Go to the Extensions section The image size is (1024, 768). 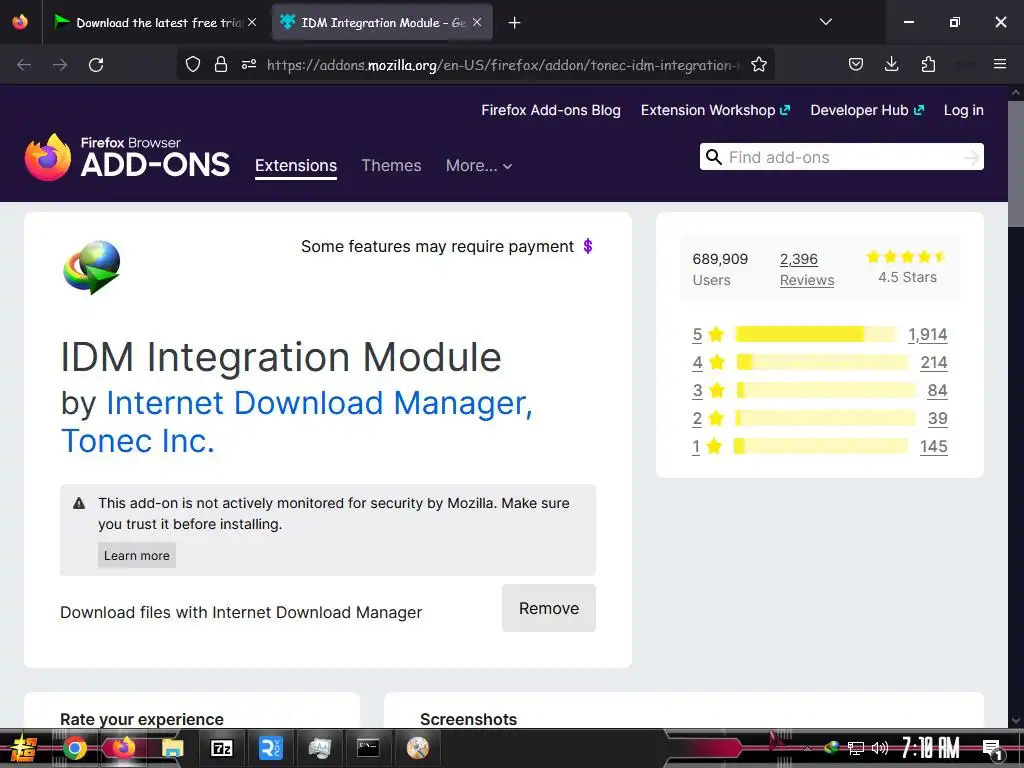tap(296, 166)
